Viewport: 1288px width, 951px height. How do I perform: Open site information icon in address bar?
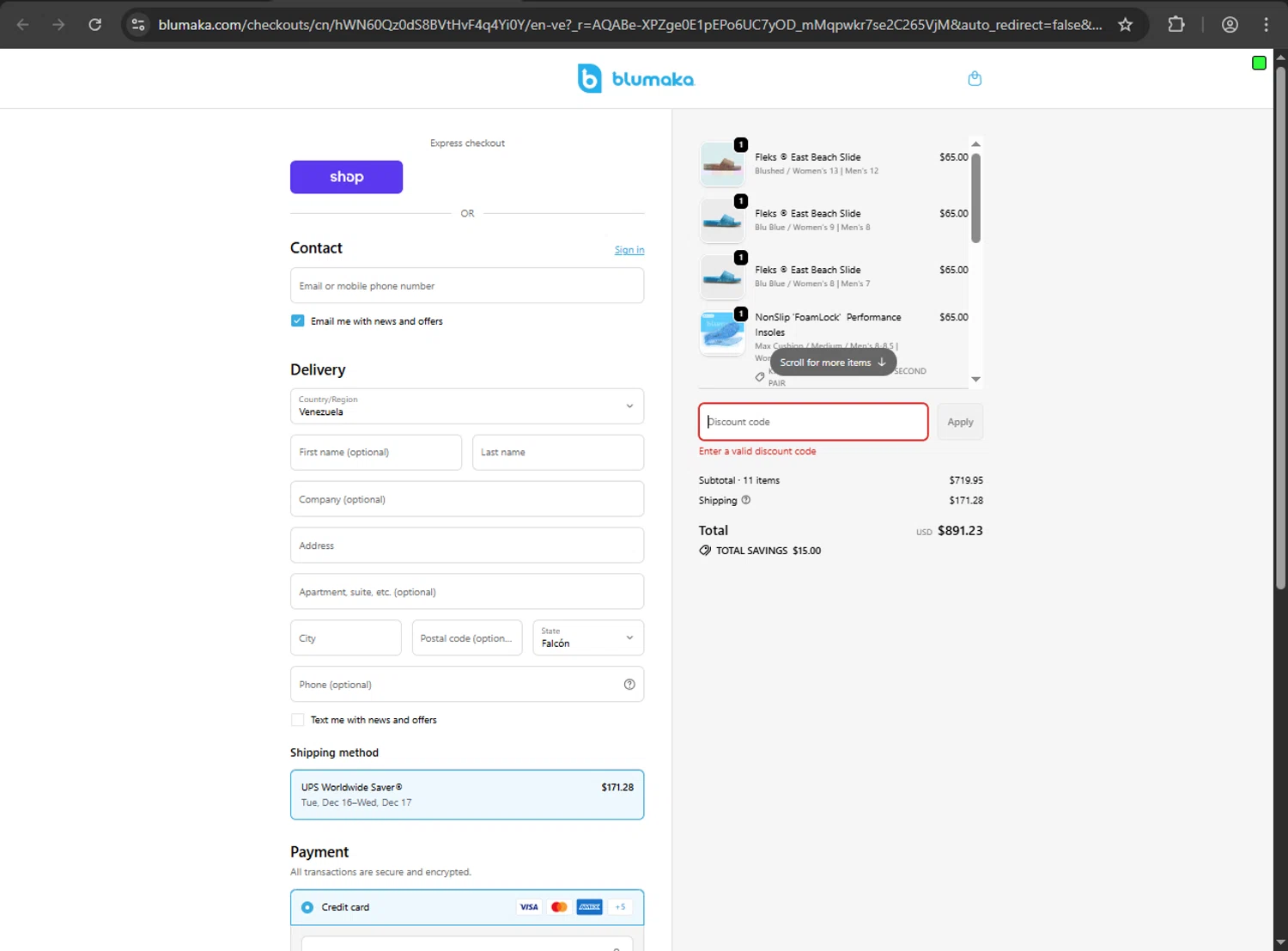pos(138,24)
